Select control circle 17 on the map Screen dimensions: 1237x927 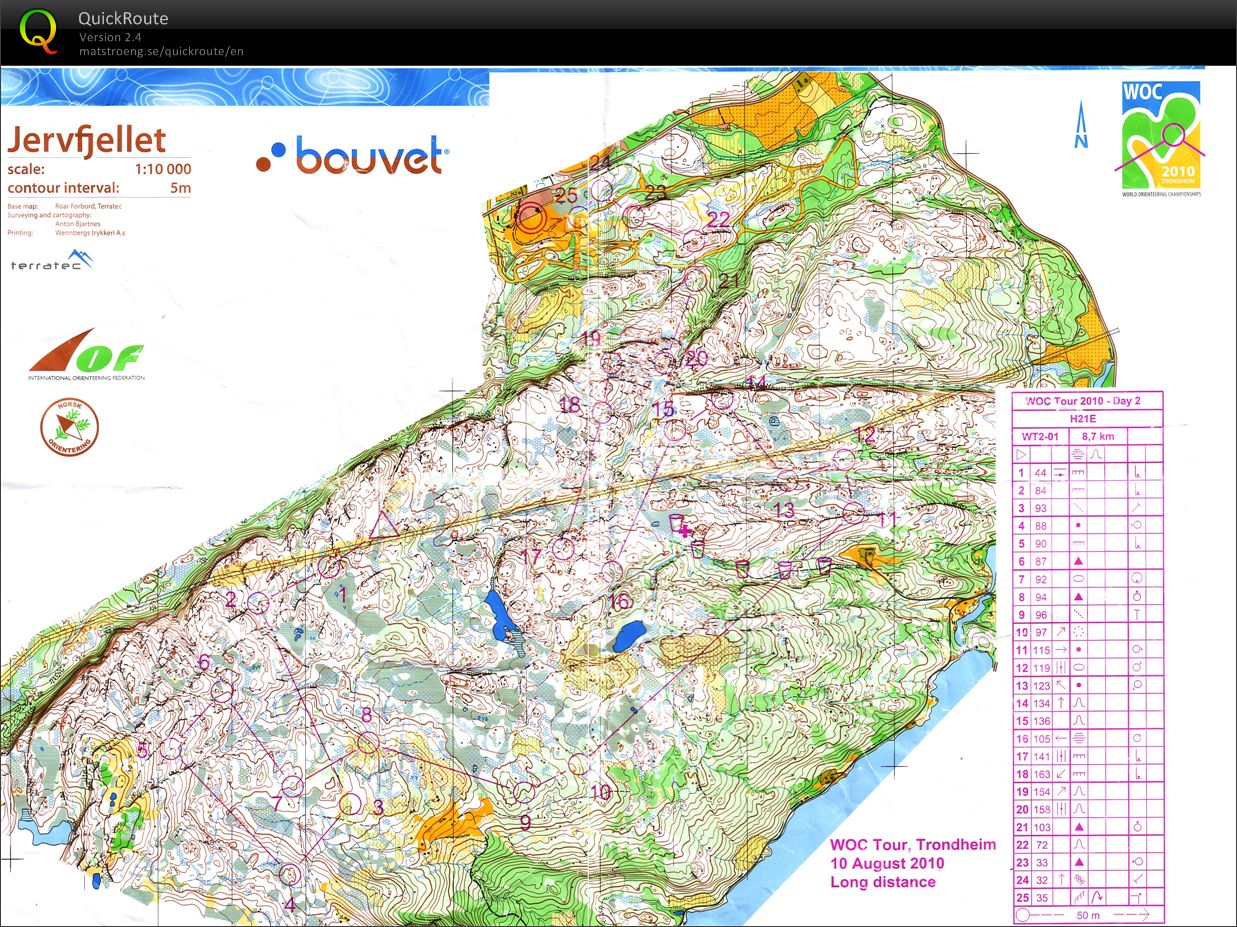tap(564, 547)
